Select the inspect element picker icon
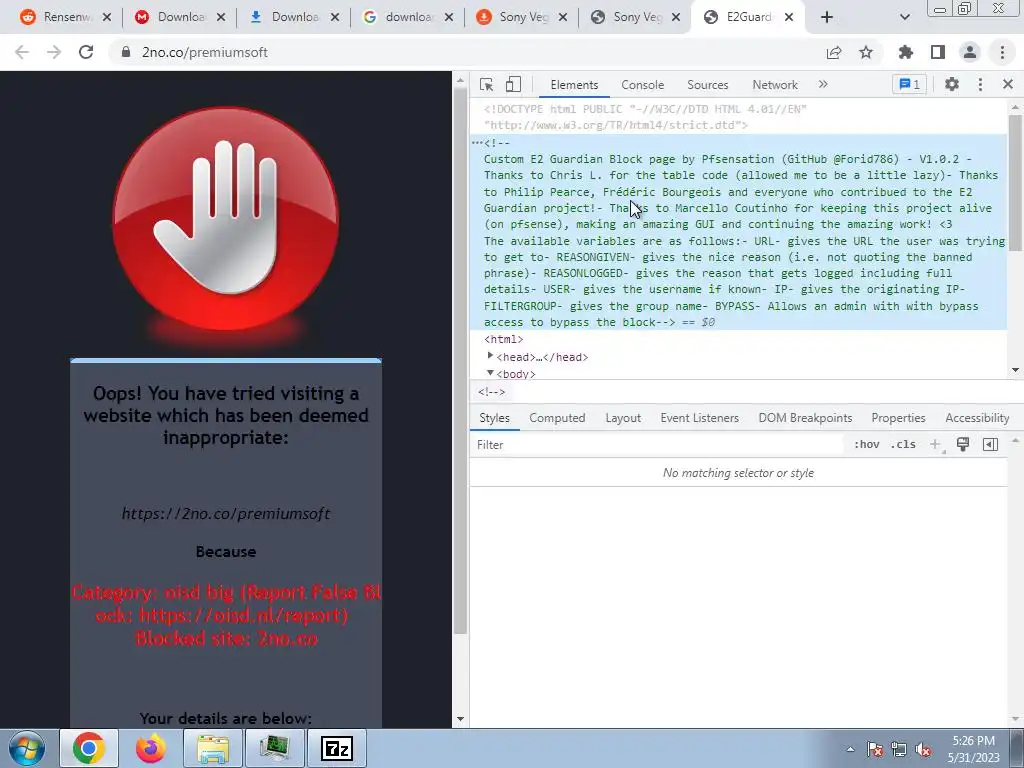This screenshot has width=1024, height=768. click(486, 84)
